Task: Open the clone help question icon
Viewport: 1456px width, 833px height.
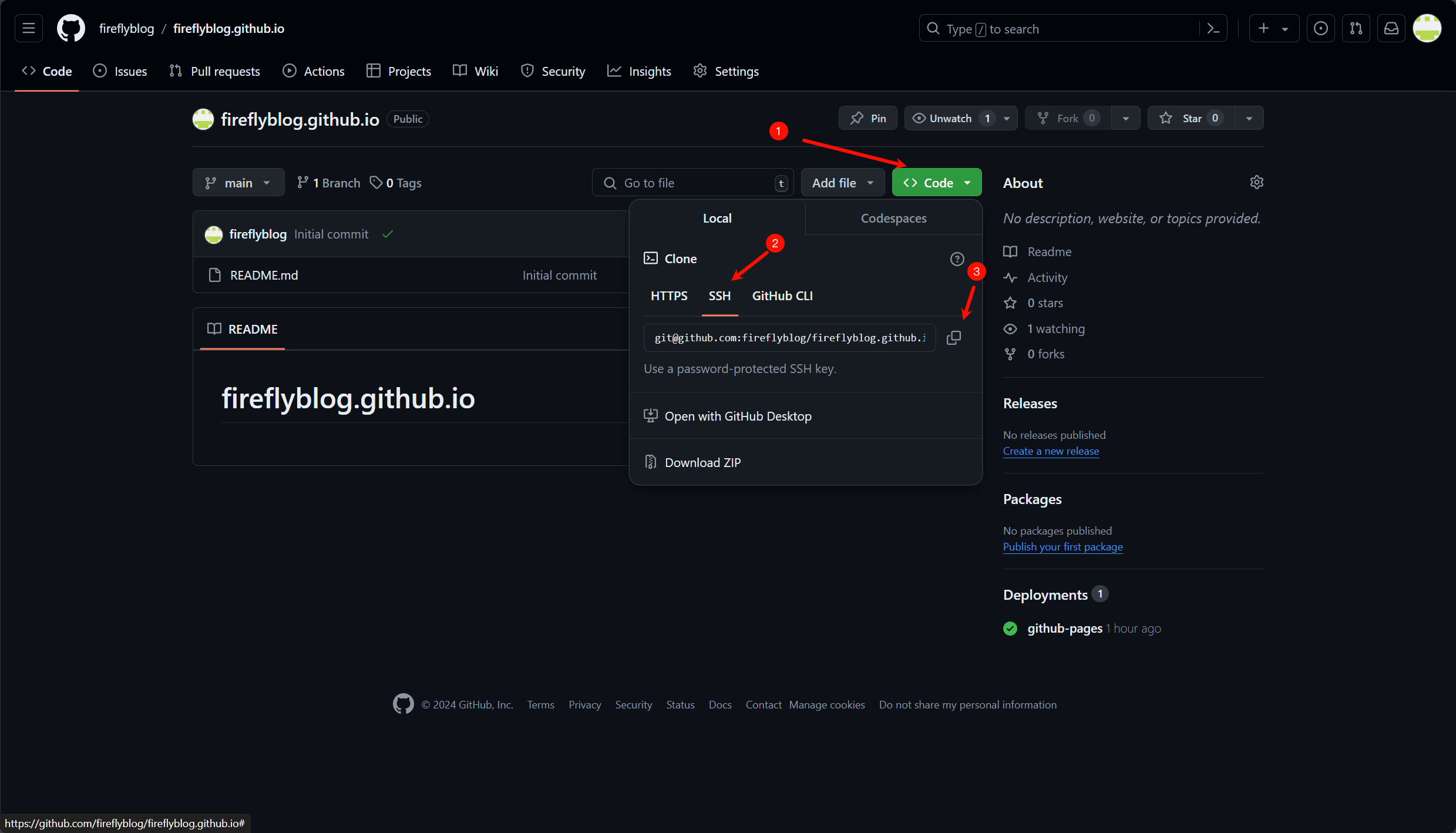Action: pyautogui.click(x=957, y=258)
